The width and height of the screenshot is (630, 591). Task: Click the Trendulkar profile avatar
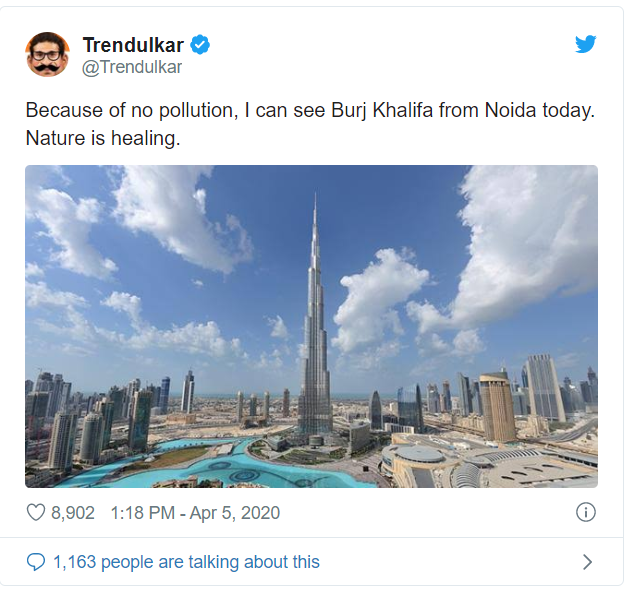pos(48,55)
